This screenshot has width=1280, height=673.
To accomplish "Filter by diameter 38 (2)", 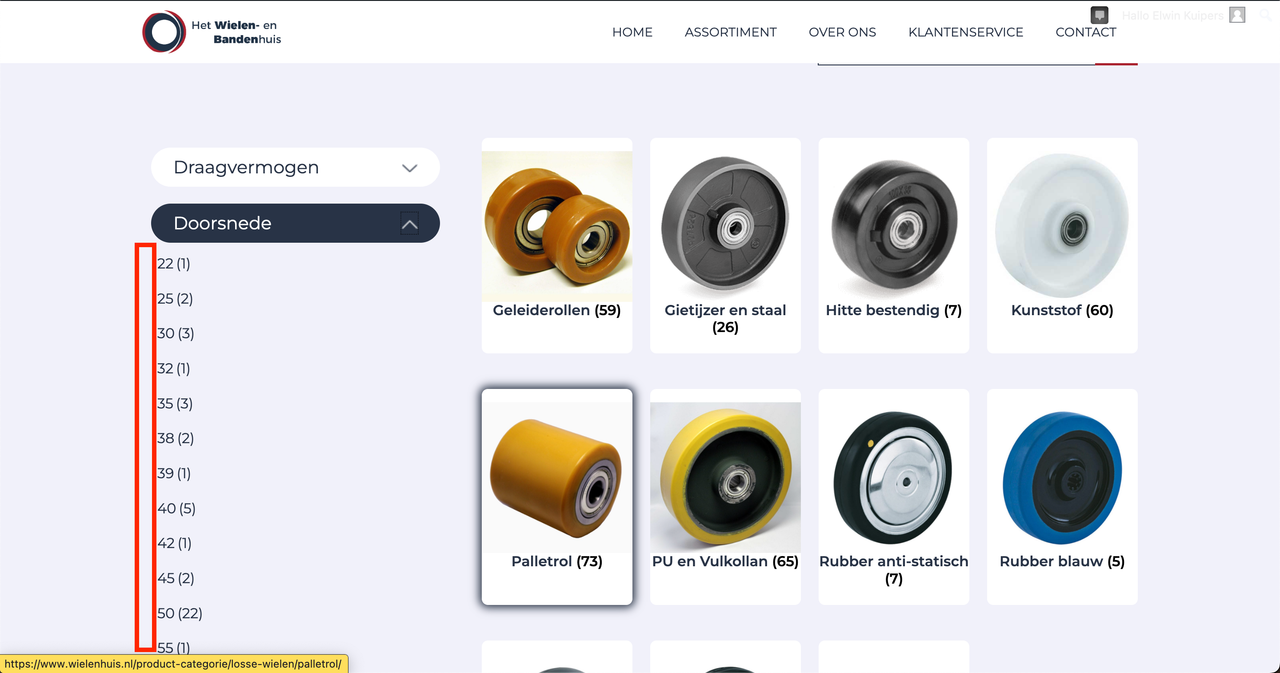I will tap(176, 438).
